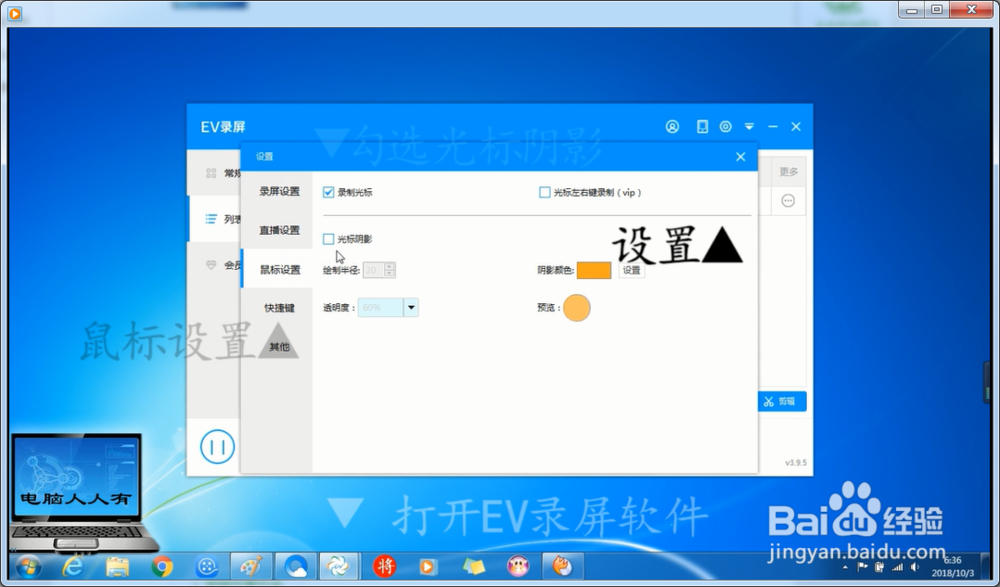Switch to 快捷键 tab
This screenshot has height=587, width=1000.
coord(277,308)
